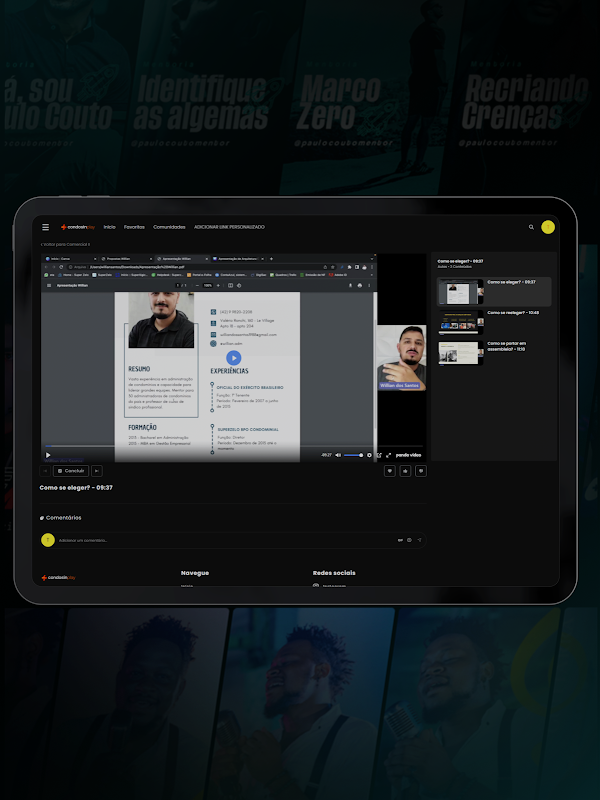
Task: Click the 'Navegue' footer heading
Action: click(195, 573)
